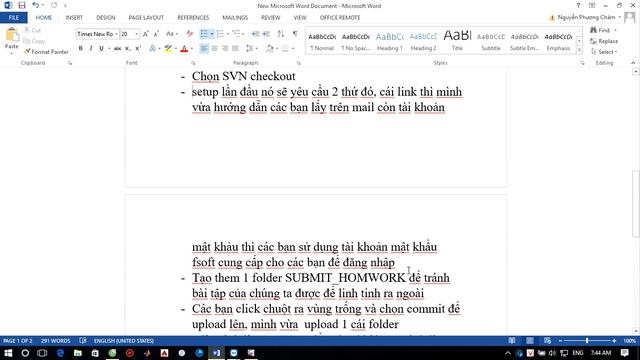This screenshot has width=640, height=360.
Task: Open the font size dropdown showing 20
Action: click(x=136, y=34)
